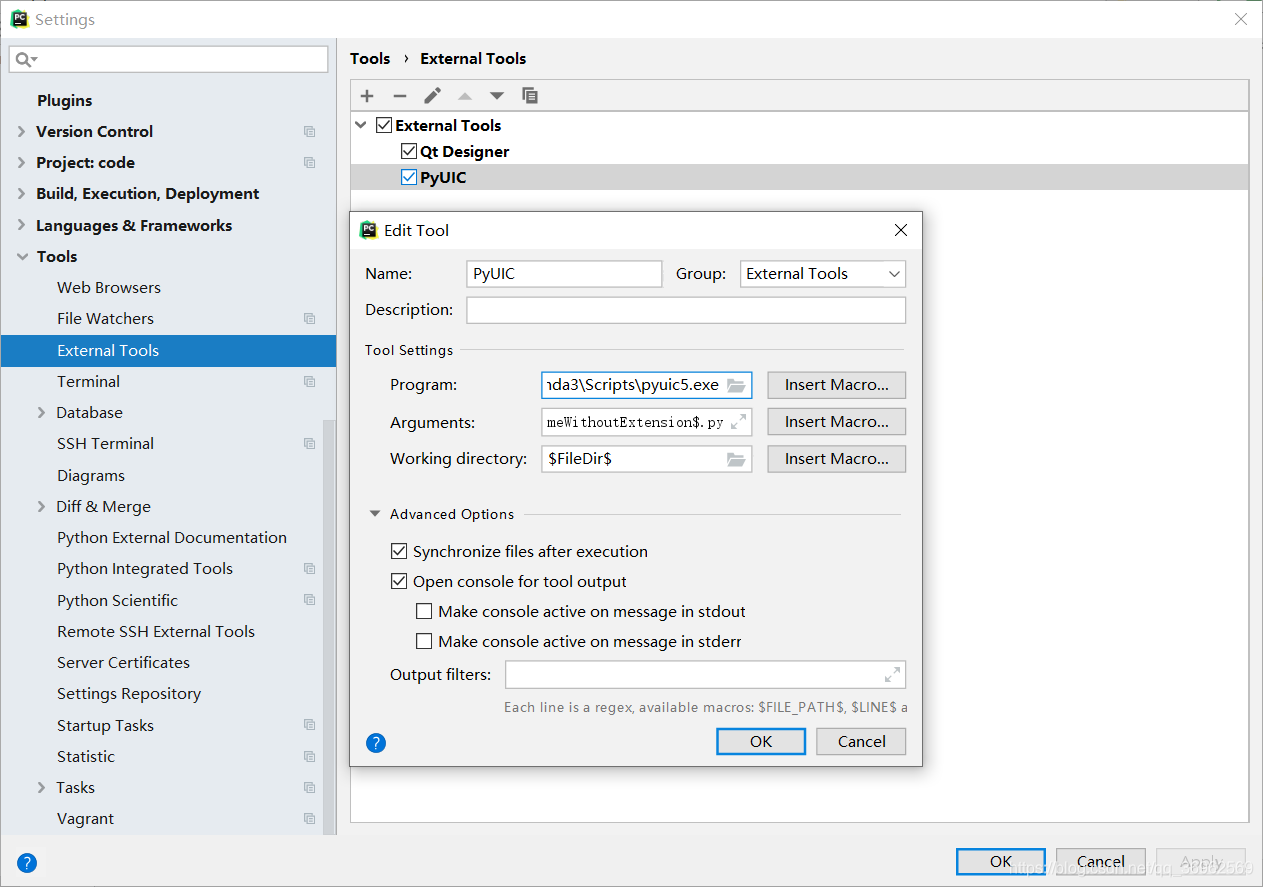This screenshot has height=887, width=1263.
Task: Expand Version Control settings node
Action: [x=22, y=132]
